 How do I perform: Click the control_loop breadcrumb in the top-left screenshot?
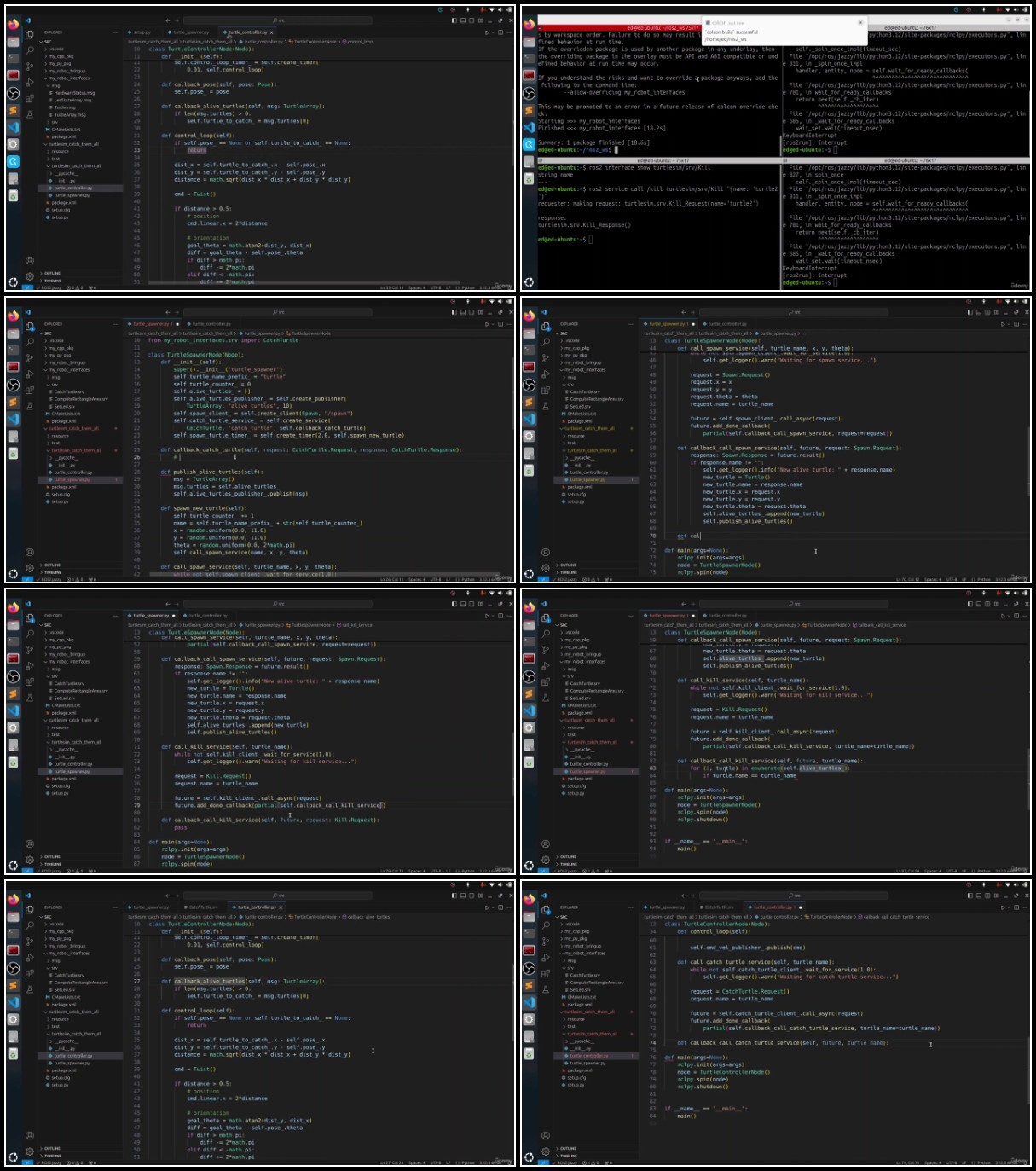coord(359,41)
